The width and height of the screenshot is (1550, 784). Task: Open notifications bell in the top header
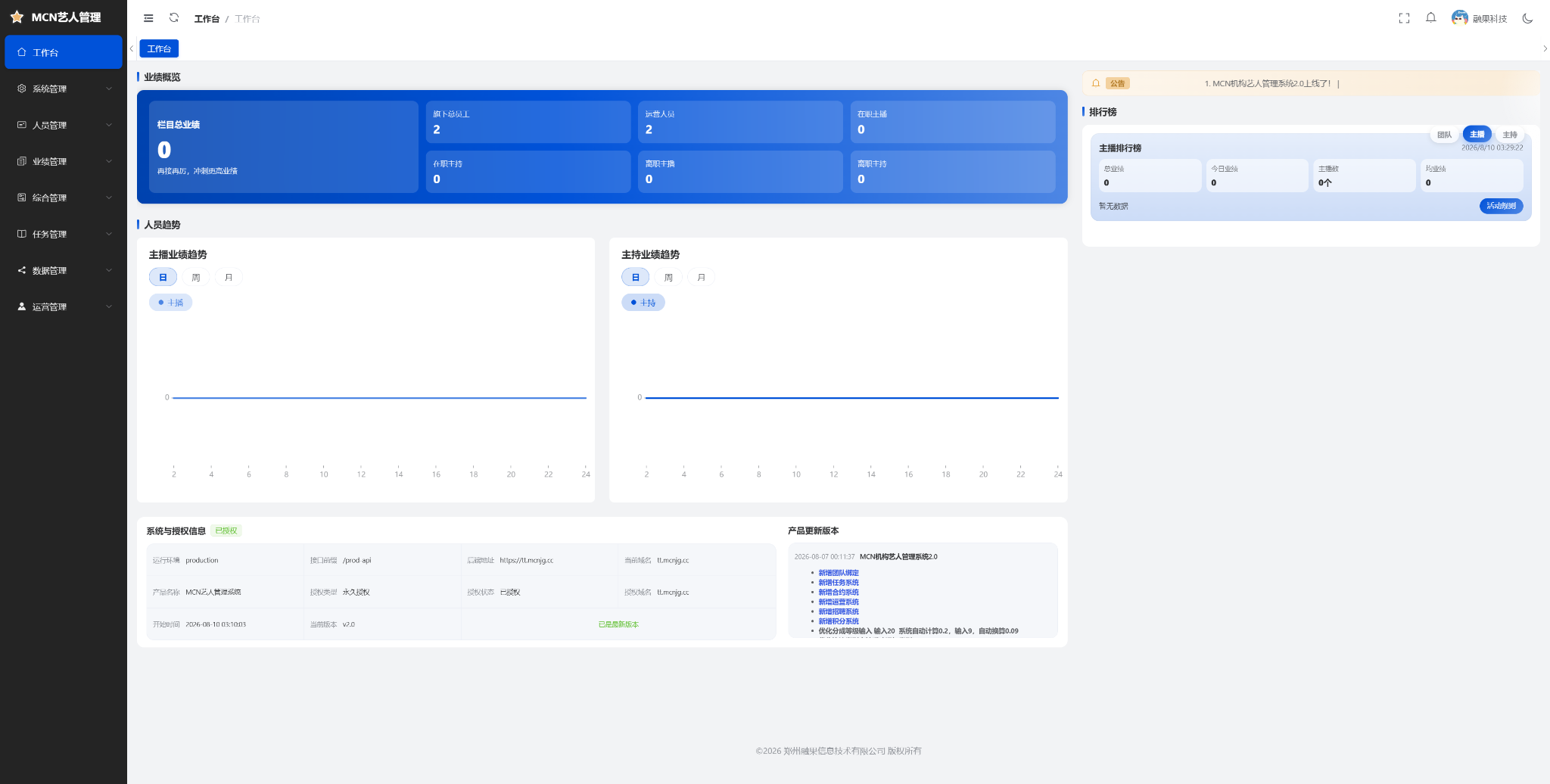coord(1430,17)
